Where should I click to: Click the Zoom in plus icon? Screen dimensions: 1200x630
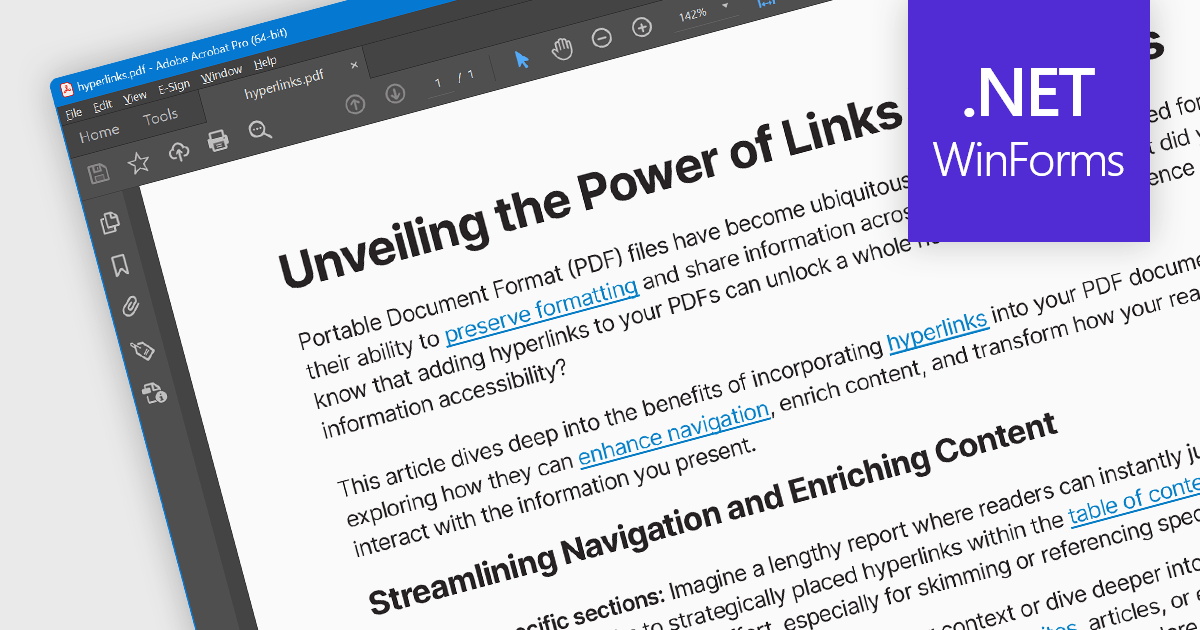643,27
